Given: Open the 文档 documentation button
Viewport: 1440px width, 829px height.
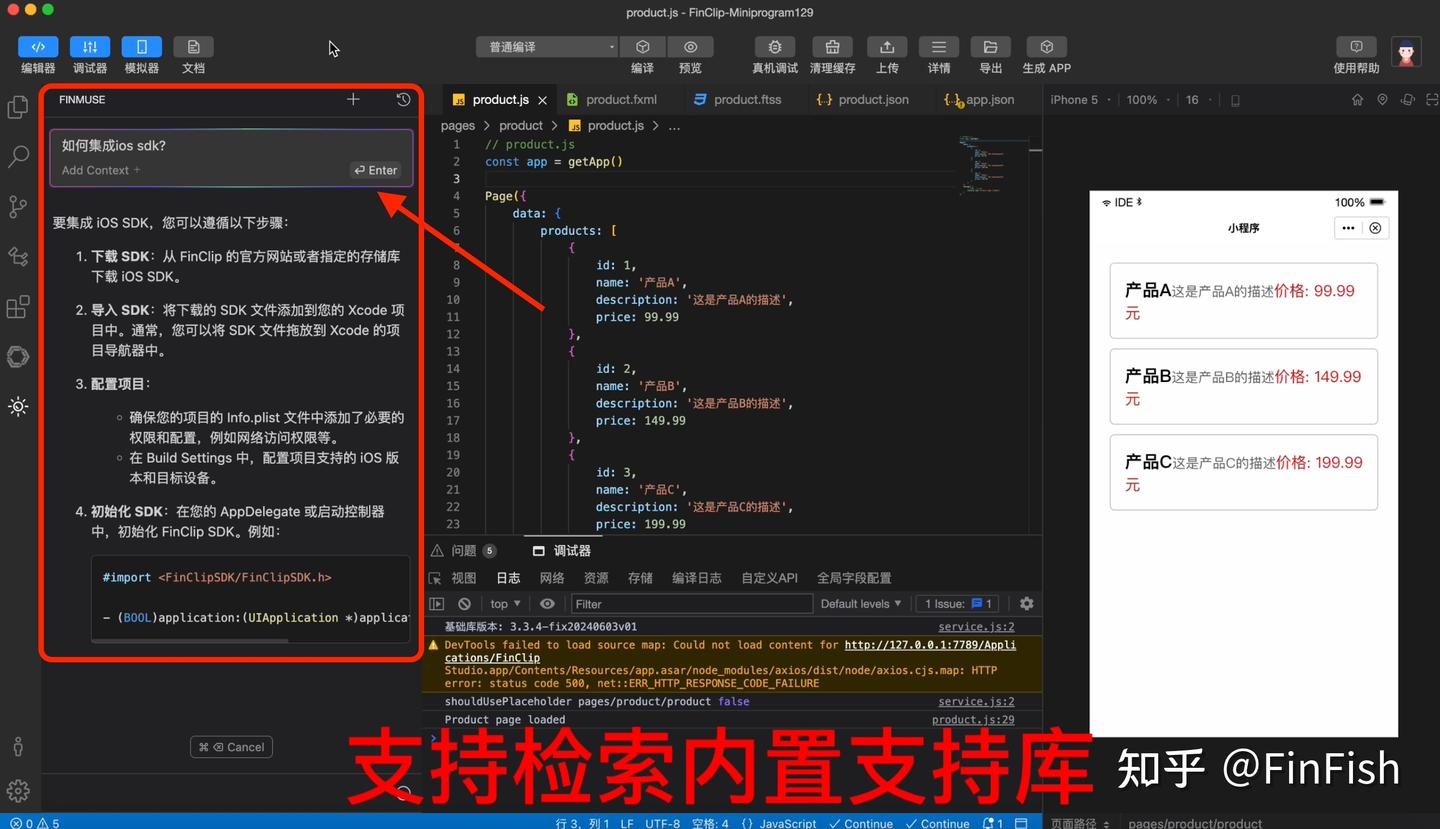Looking at the screenshot, I should 194,47.
